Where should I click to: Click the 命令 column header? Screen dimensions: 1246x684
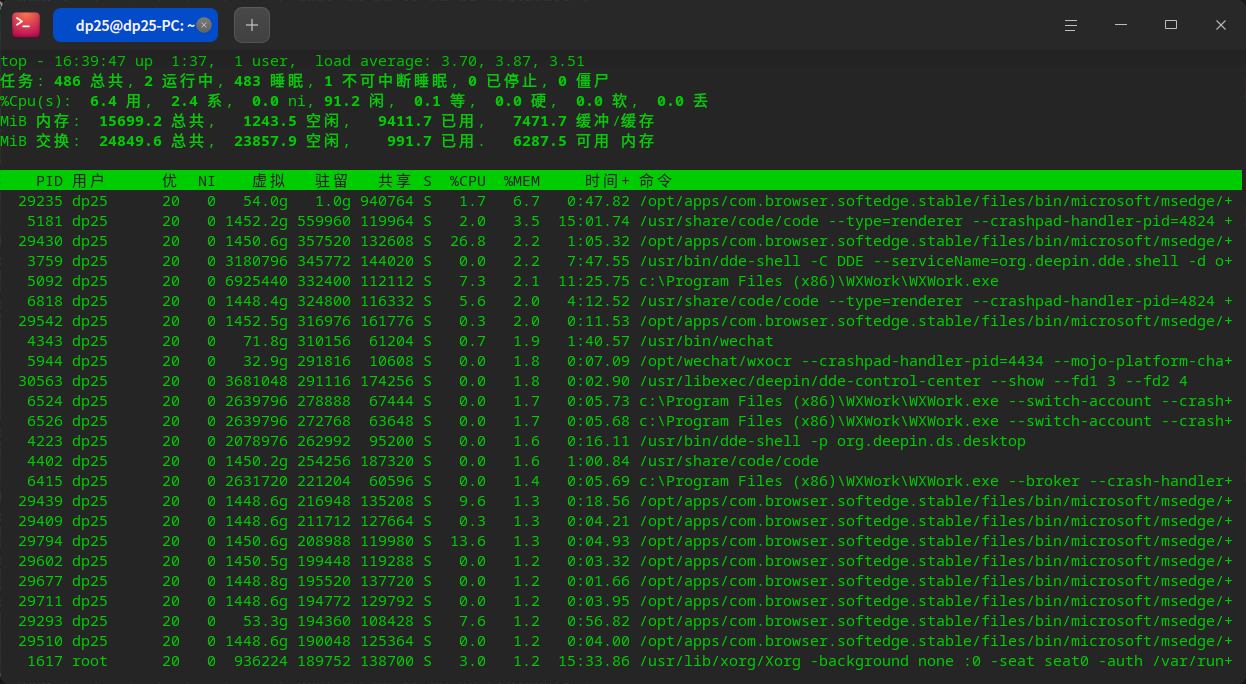(656, 181)
